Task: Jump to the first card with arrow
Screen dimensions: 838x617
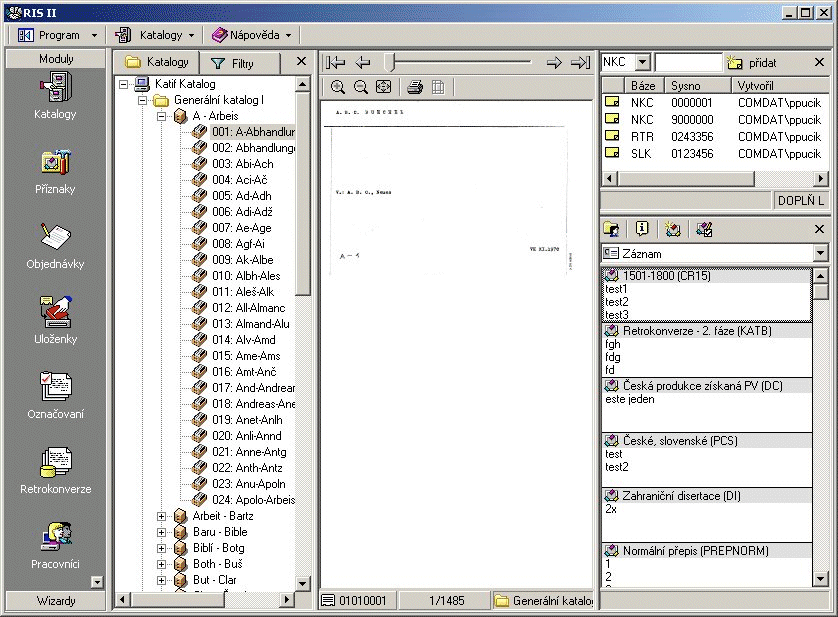Action: click(335, 63)
